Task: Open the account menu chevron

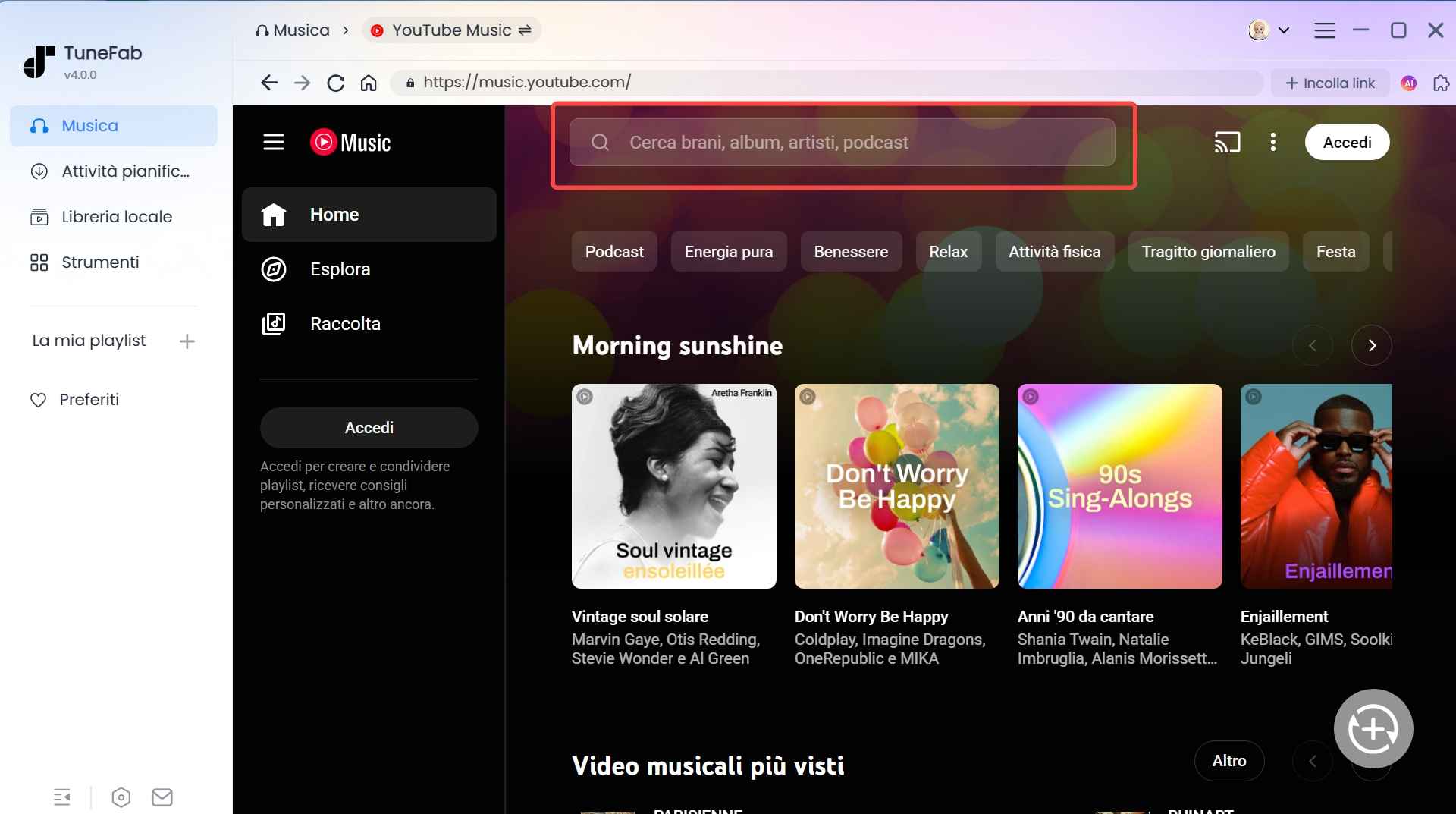Action: [x=1283, y=30]
